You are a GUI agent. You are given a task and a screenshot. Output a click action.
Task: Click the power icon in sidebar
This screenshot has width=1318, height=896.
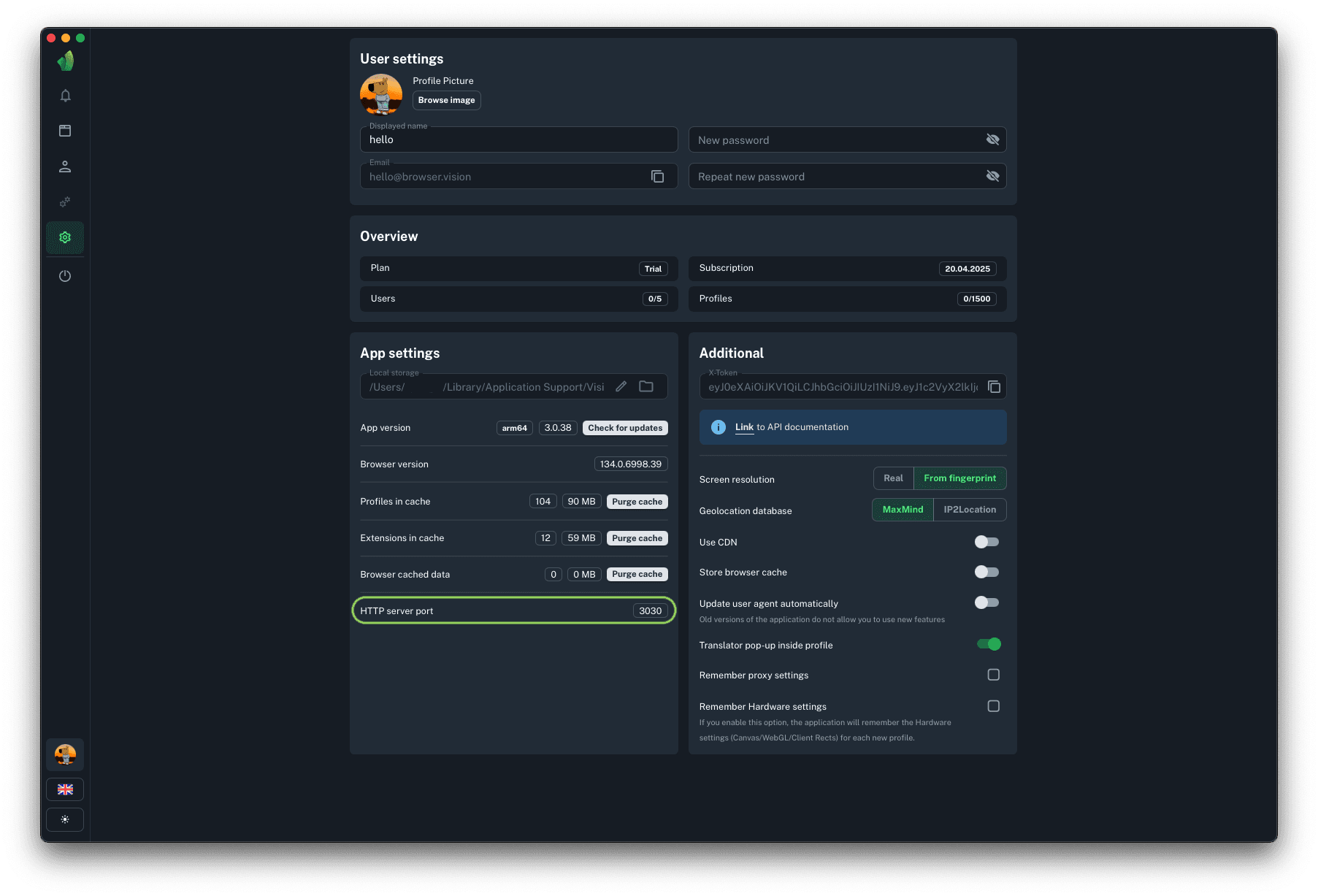coord(65,276)
